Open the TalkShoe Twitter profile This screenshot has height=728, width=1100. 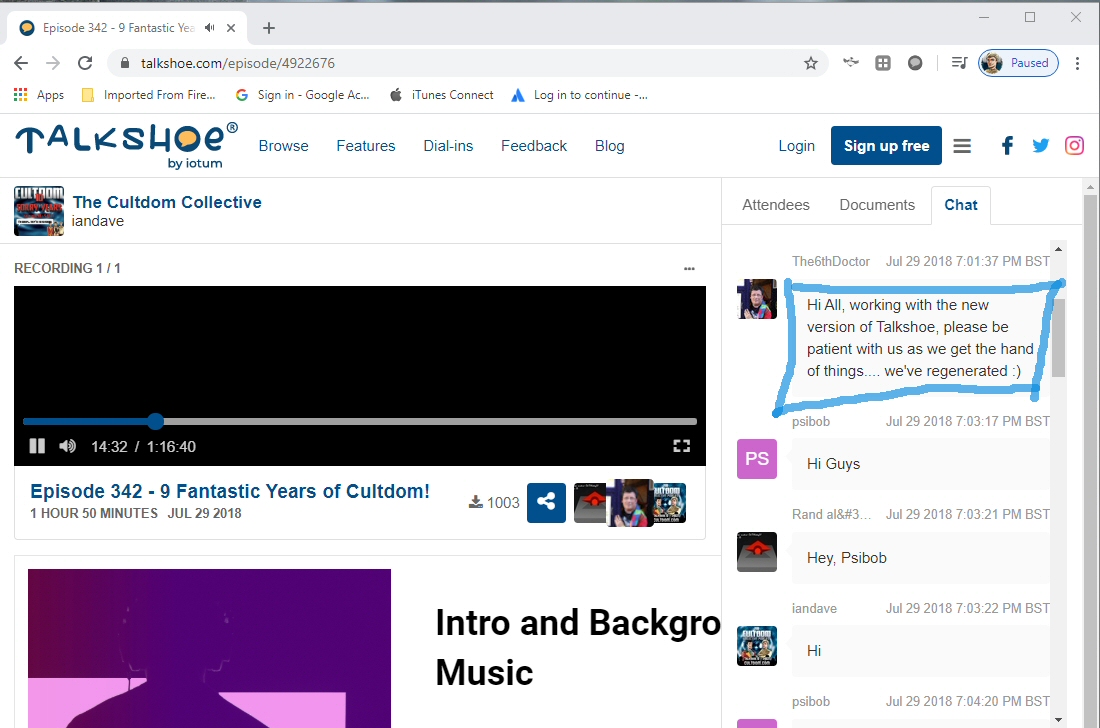1041,146
